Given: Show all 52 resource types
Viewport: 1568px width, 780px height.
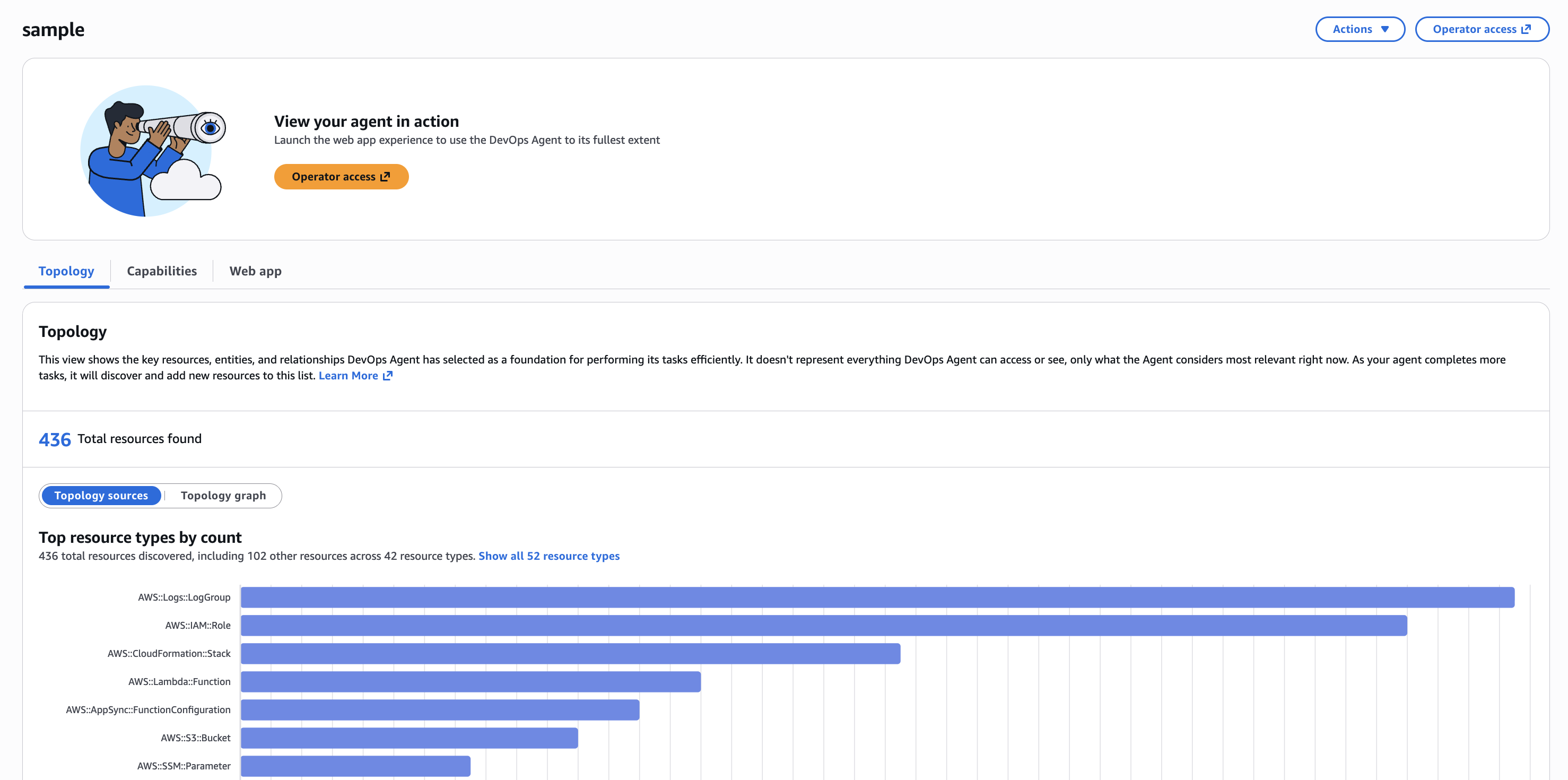Looking at the screenshot, I should 548,556.
